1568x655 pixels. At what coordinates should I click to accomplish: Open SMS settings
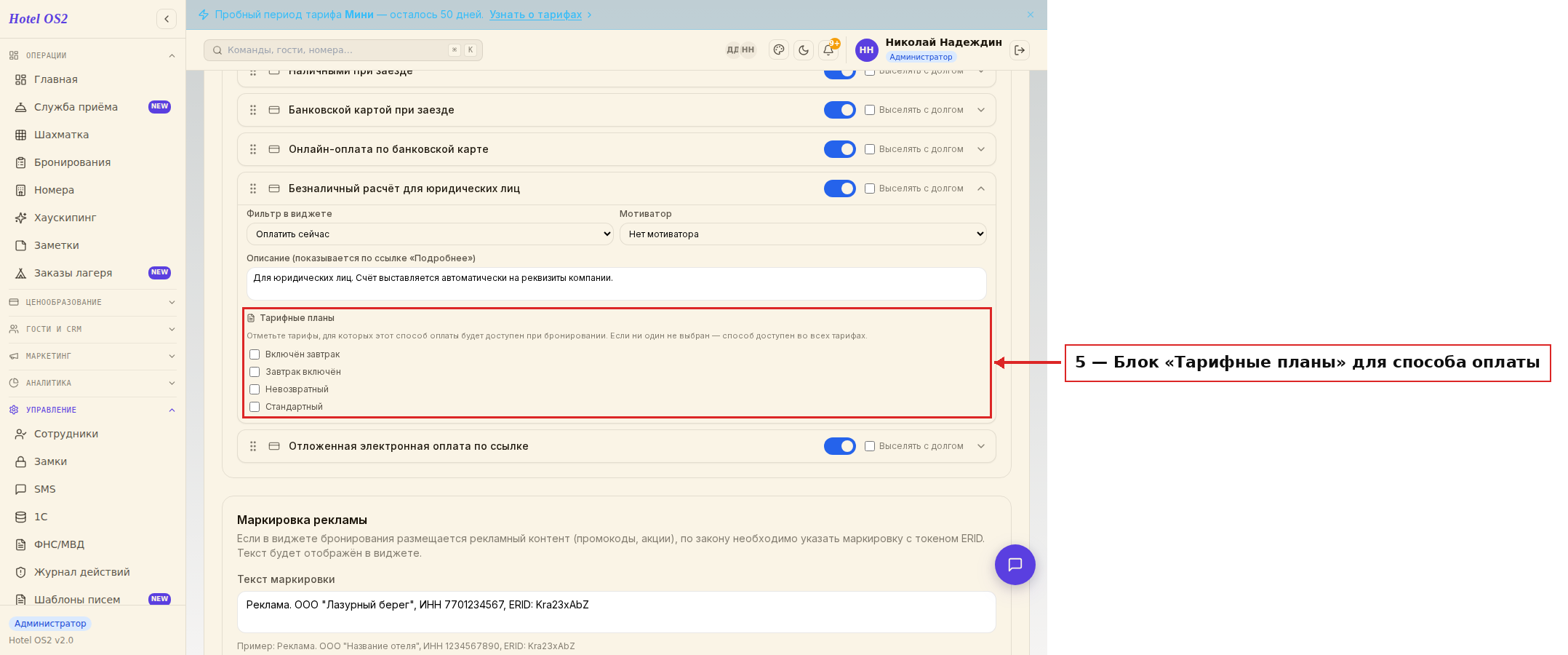[x=92, y=489]
